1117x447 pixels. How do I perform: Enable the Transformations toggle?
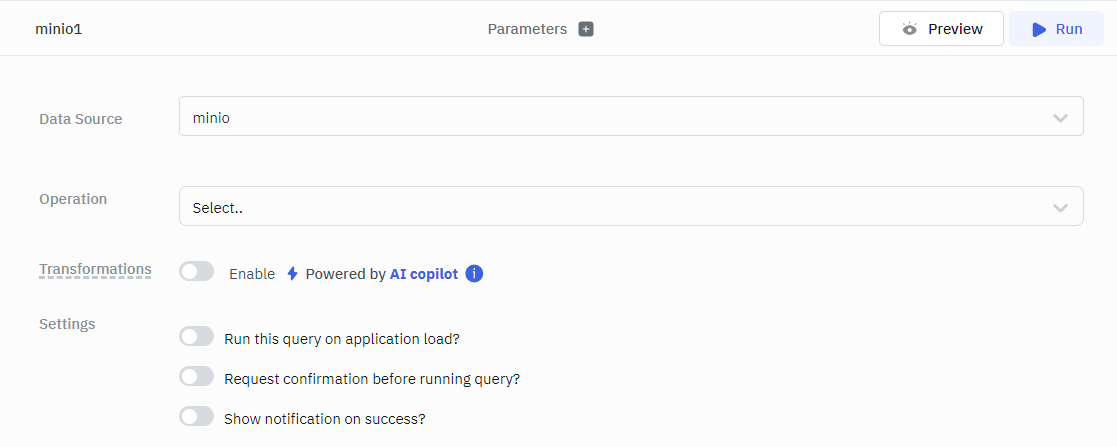pyautogui.click(x=197, y=272)
